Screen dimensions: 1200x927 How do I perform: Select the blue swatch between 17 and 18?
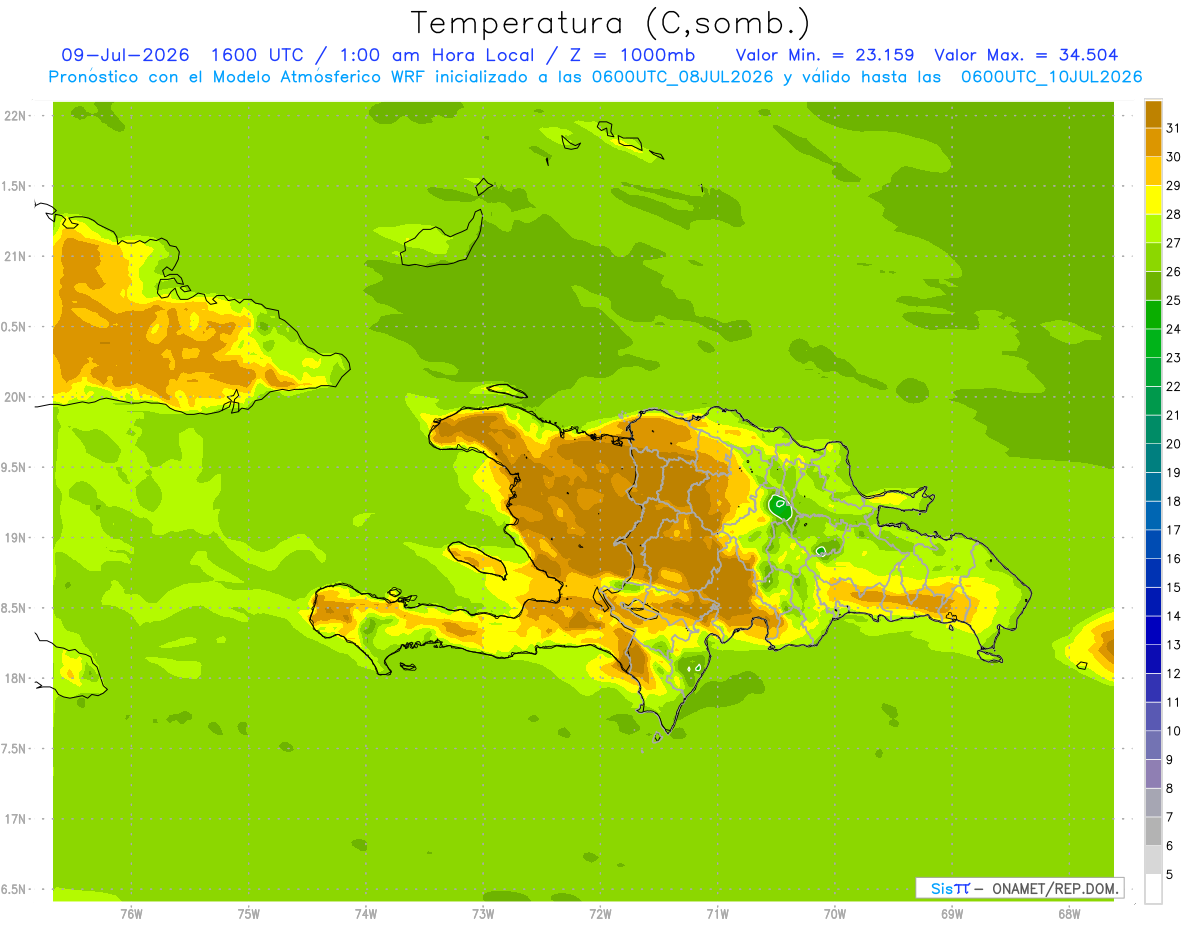[x=1153, y=516]
